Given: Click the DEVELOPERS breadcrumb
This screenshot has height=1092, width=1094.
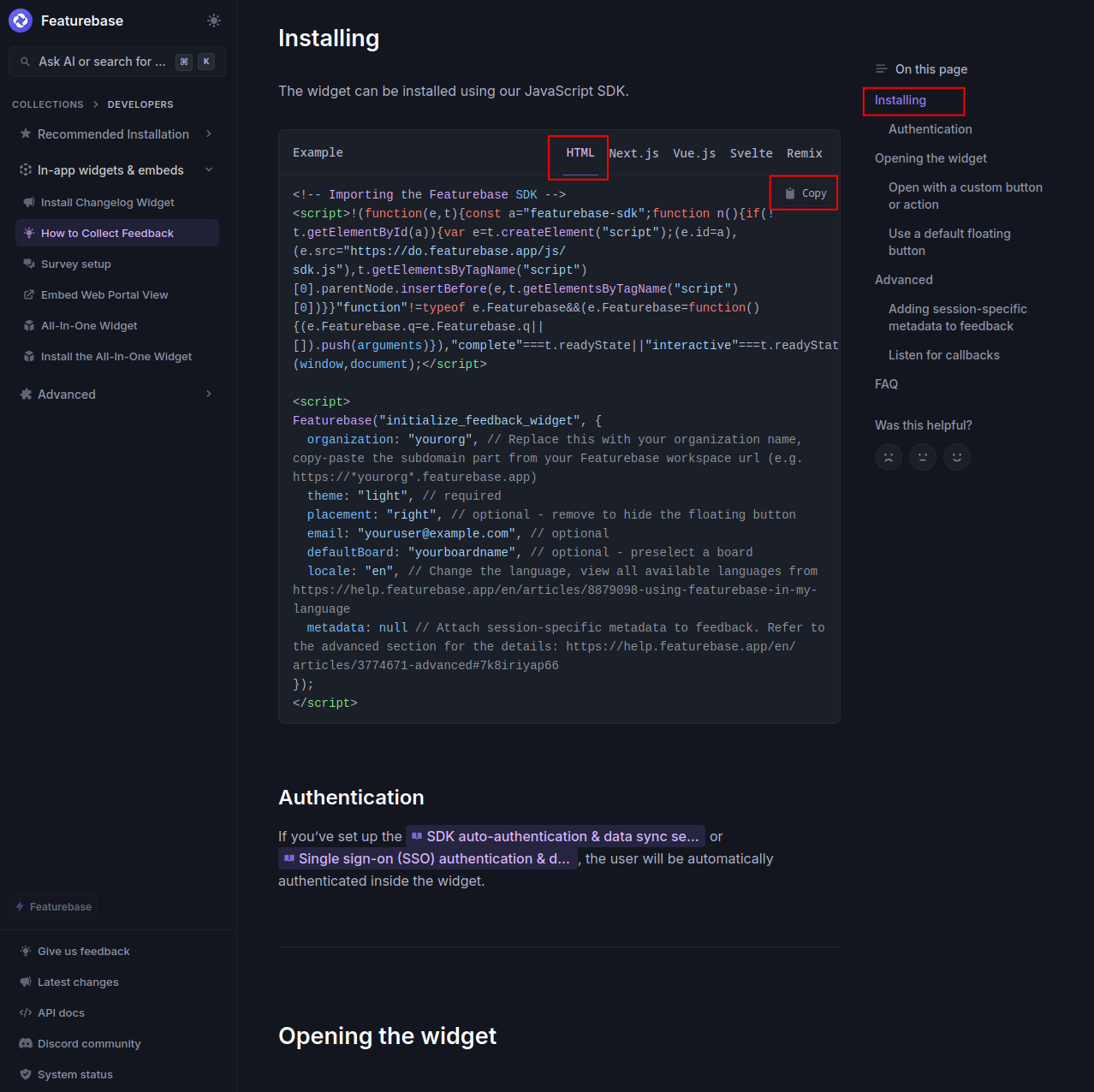Looking at the screenshot, I should coord(140,104).
